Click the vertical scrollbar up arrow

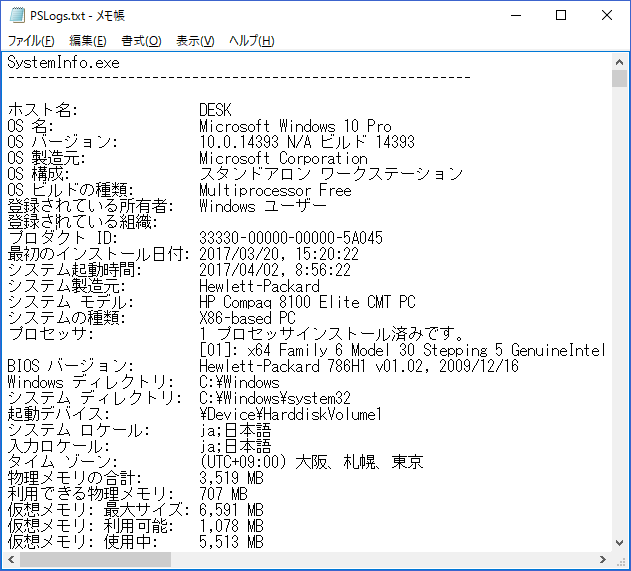pos(619,62)
